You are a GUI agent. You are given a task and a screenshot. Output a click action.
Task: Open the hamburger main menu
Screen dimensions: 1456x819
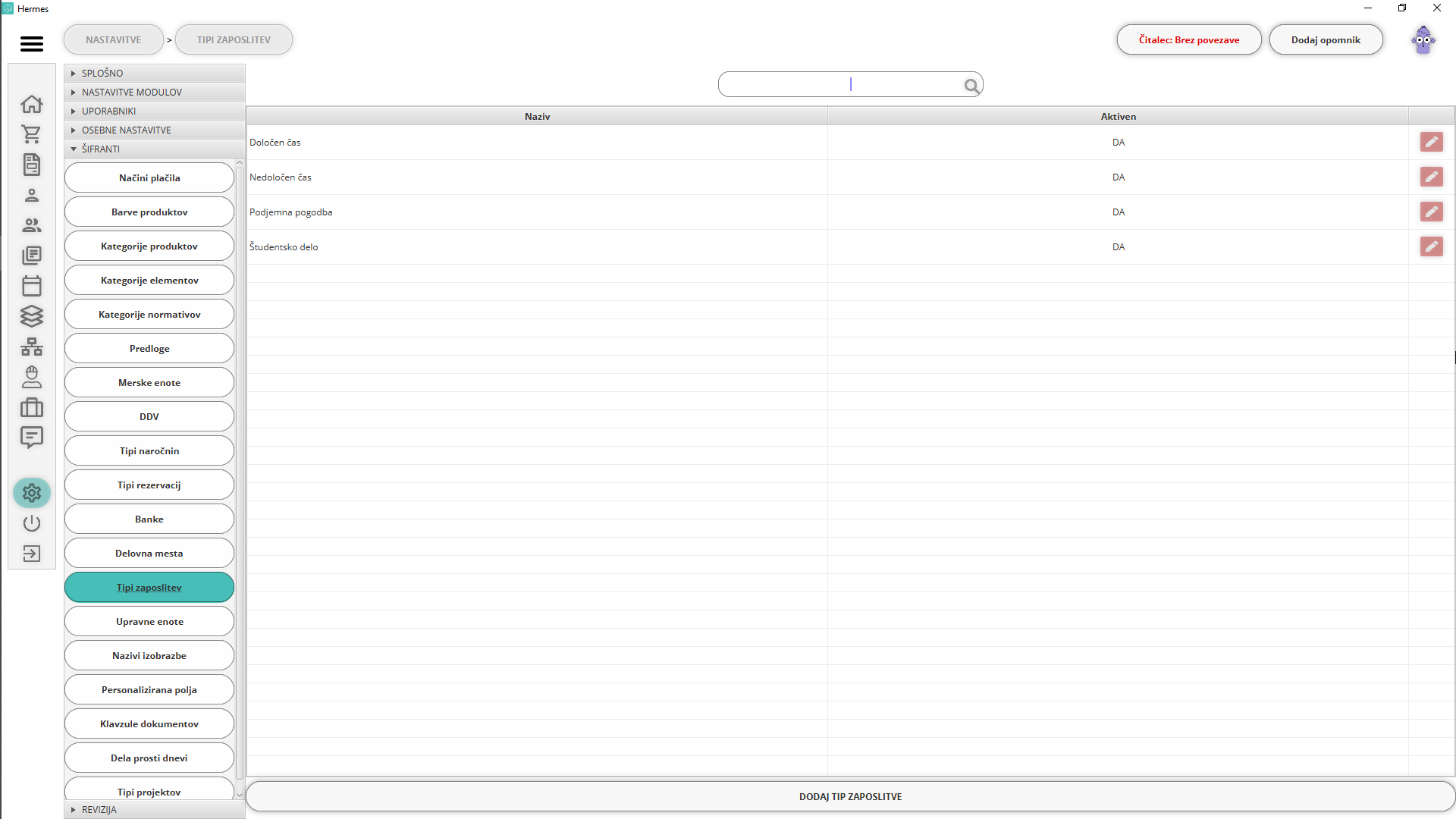(32, 44)
